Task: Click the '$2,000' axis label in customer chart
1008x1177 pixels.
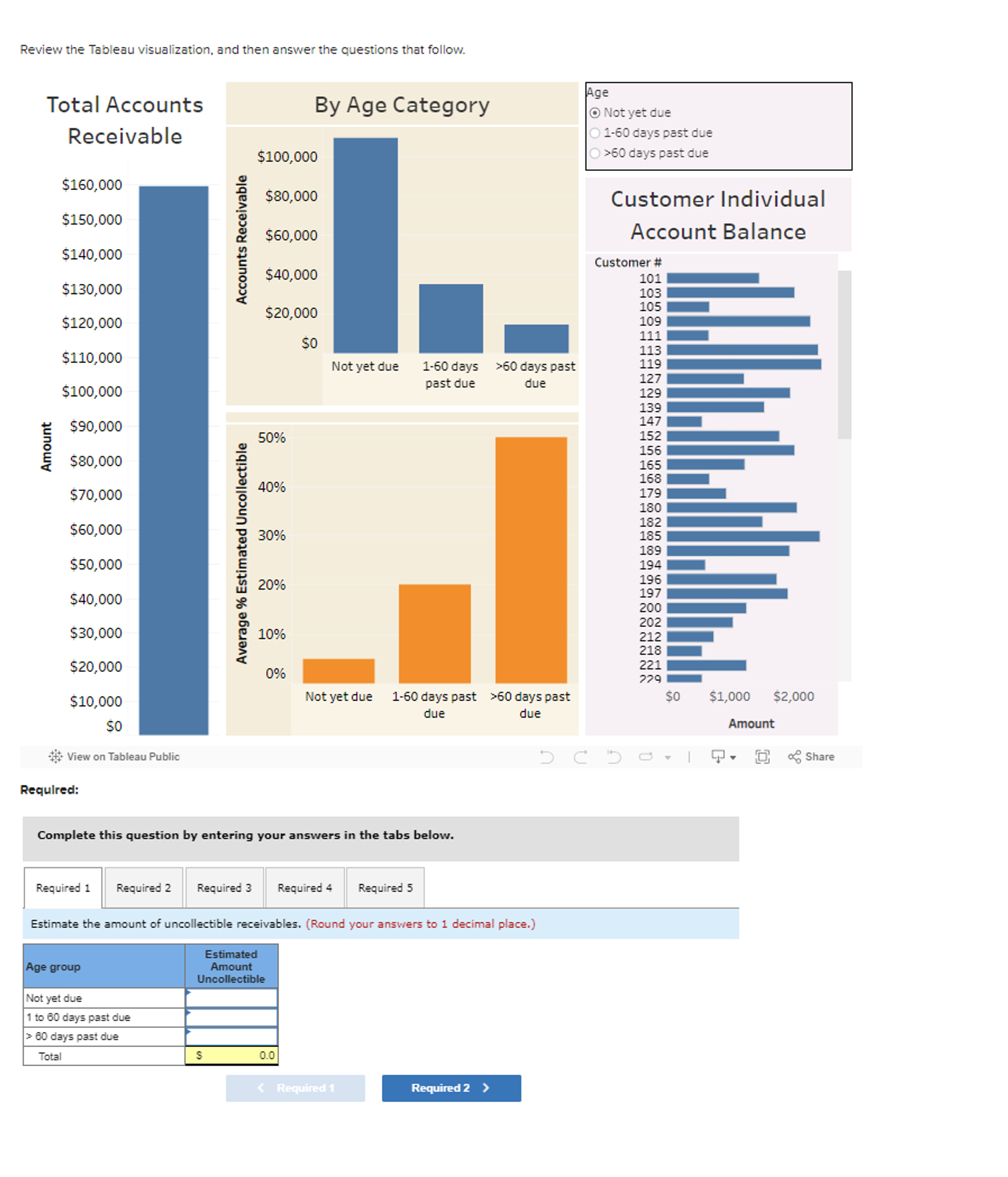Action: 794,696
